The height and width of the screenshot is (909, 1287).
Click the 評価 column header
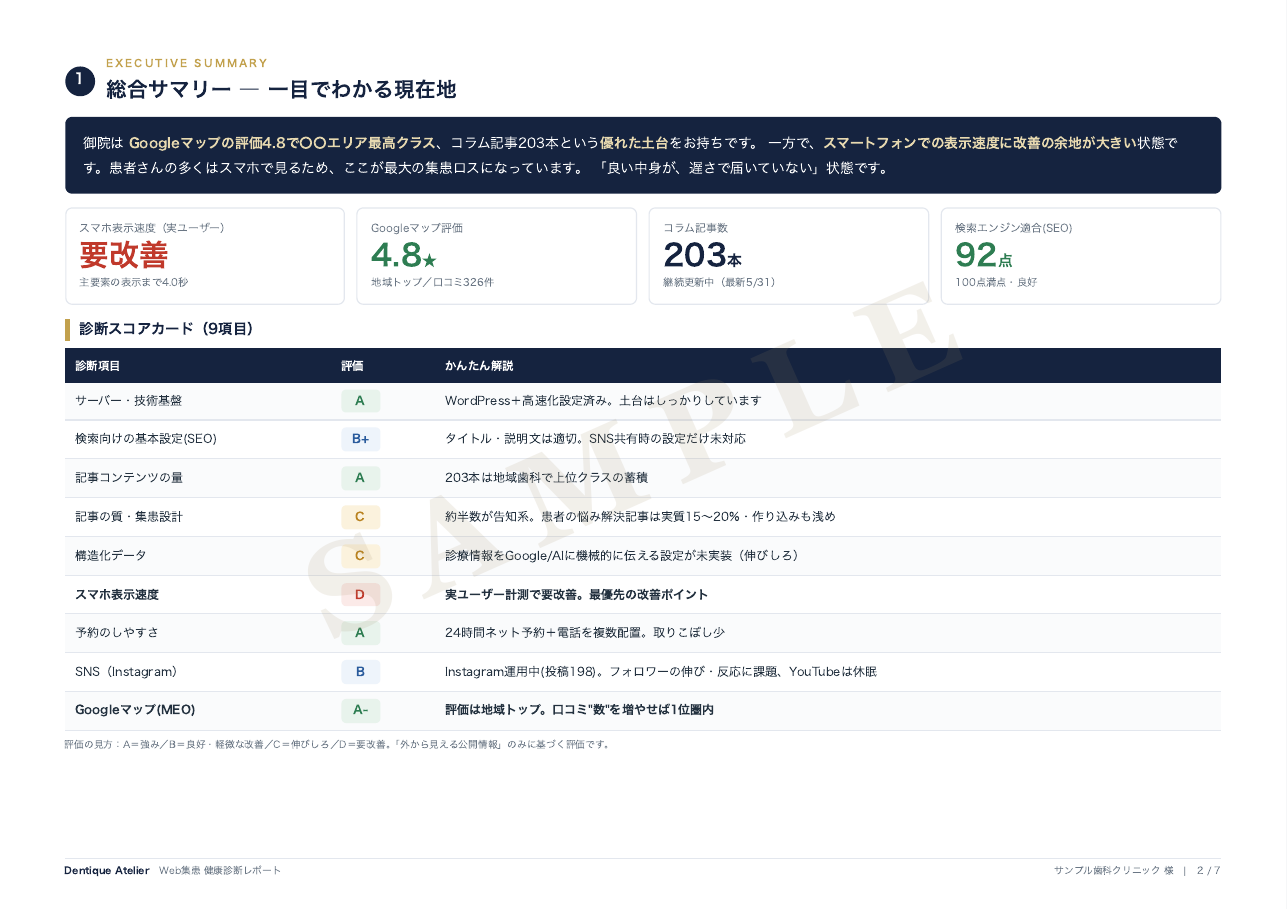(352, 366)
